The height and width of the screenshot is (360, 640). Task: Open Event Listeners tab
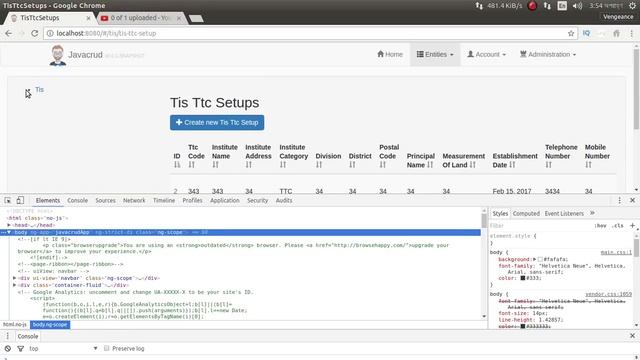pos(564,213)
